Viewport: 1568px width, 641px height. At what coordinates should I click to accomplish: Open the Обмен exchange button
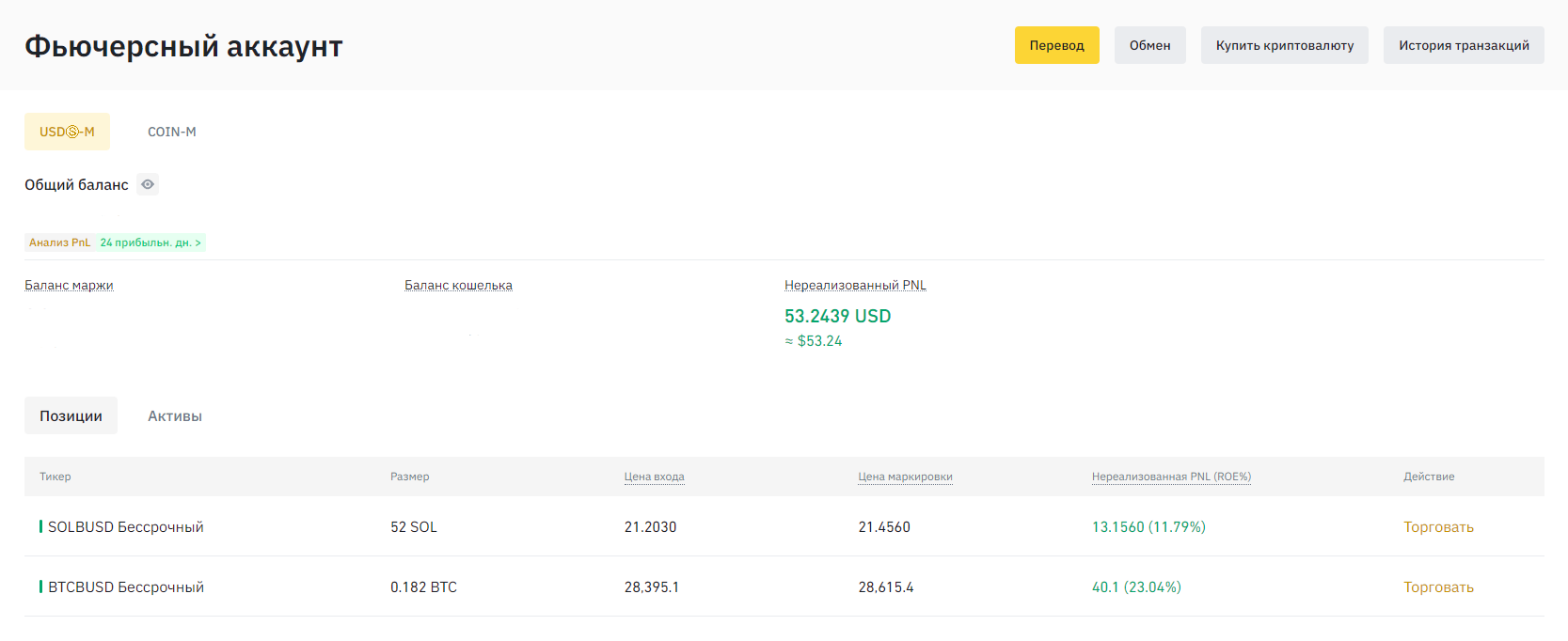point(1149,45)
